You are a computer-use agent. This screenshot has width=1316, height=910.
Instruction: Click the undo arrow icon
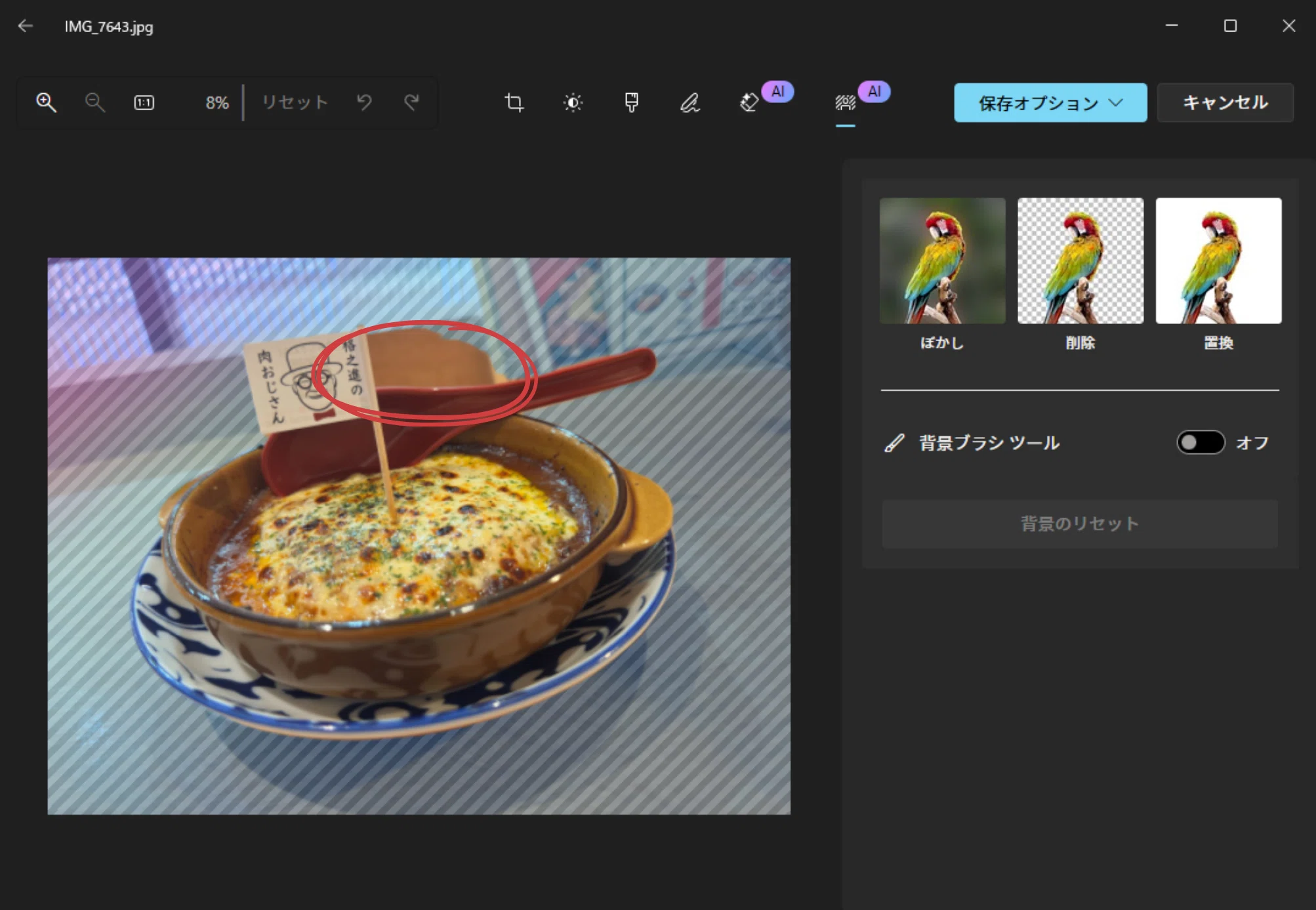click(364, 102)
